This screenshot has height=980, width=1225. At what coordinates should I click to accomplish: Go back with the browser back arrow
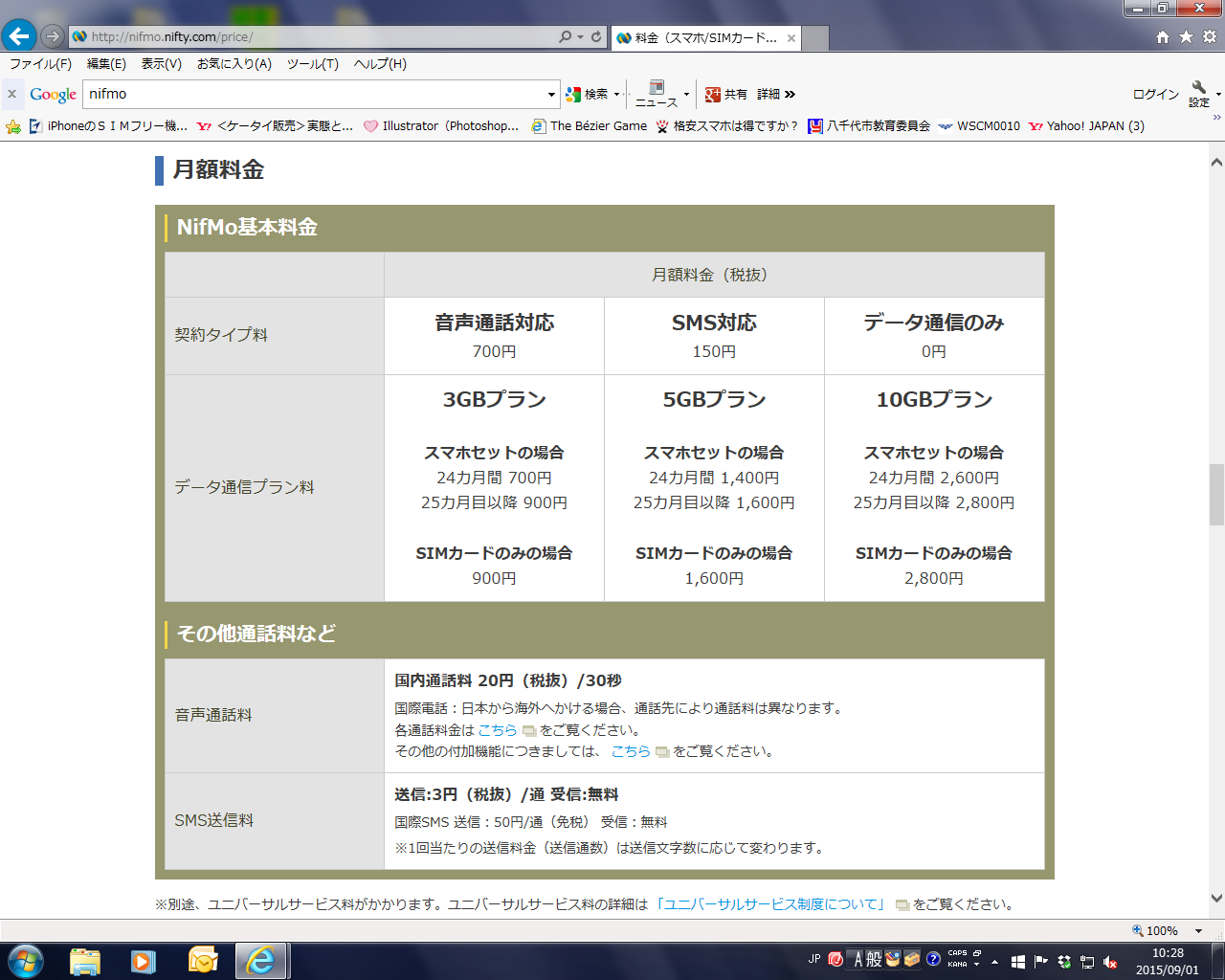coord(18,36)
